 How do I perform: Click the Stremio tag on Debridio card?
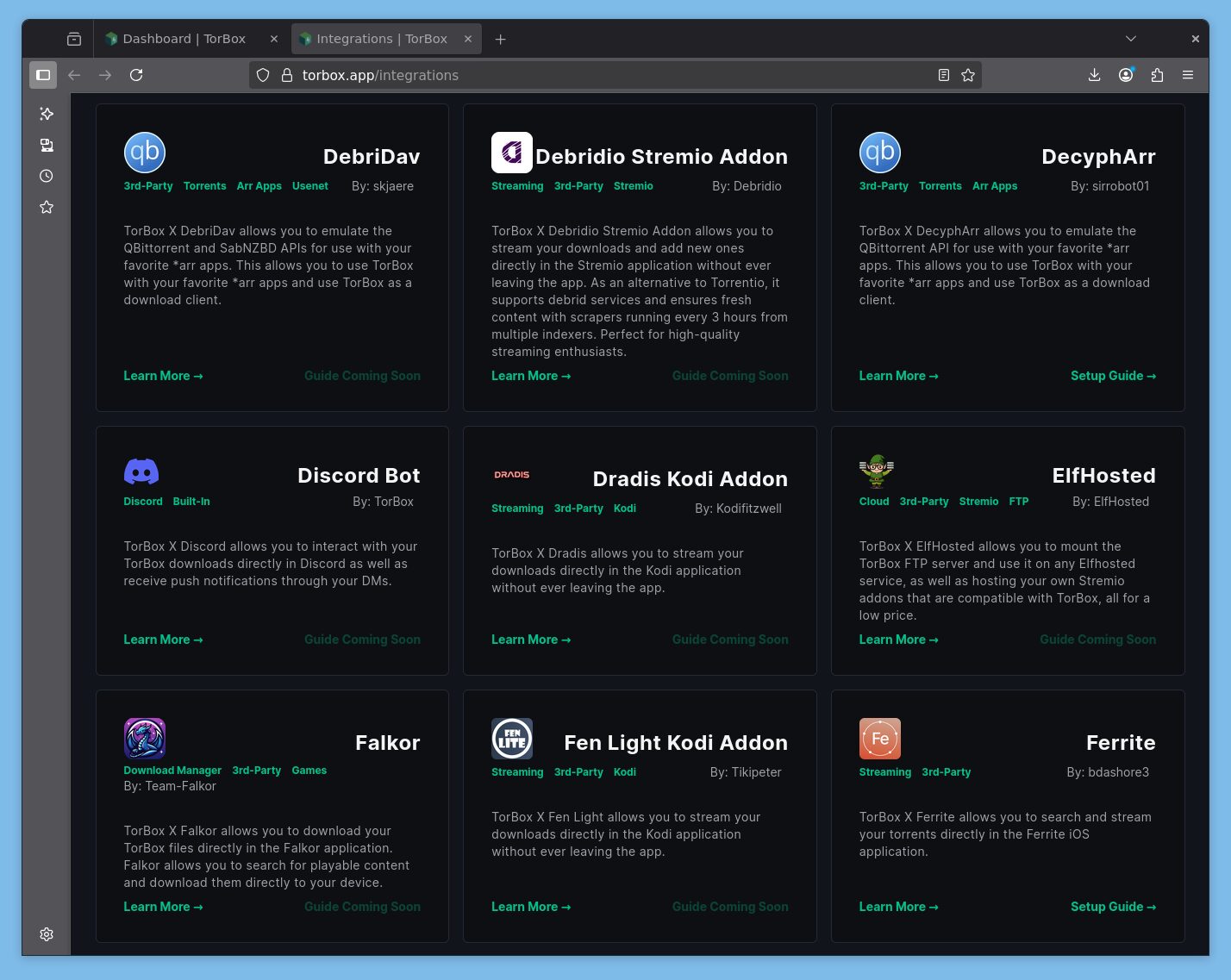(x=634, y=186)
